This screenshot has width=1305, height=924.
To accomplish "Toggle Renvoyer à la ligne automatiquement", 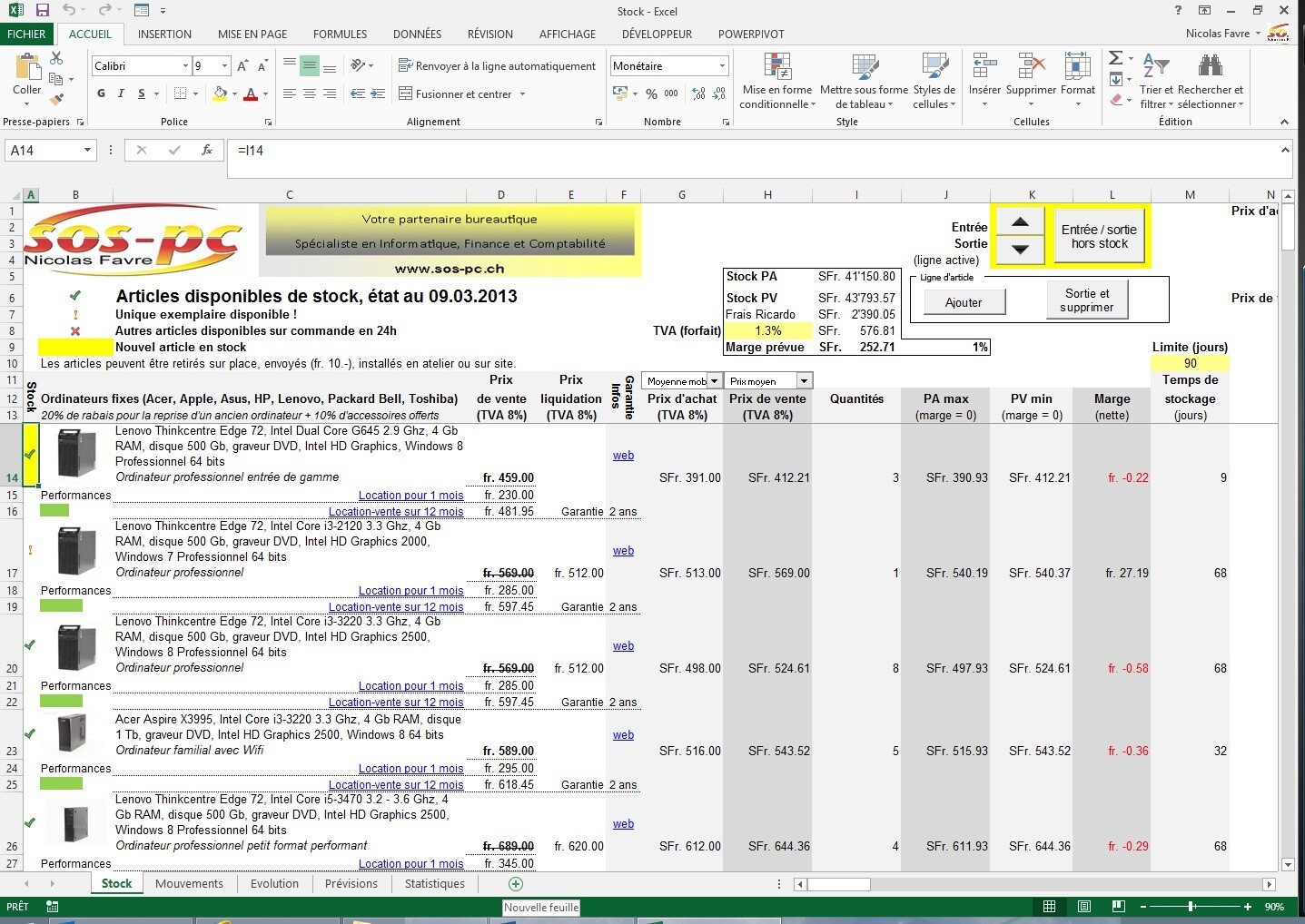I will click(x=497, y=66).
